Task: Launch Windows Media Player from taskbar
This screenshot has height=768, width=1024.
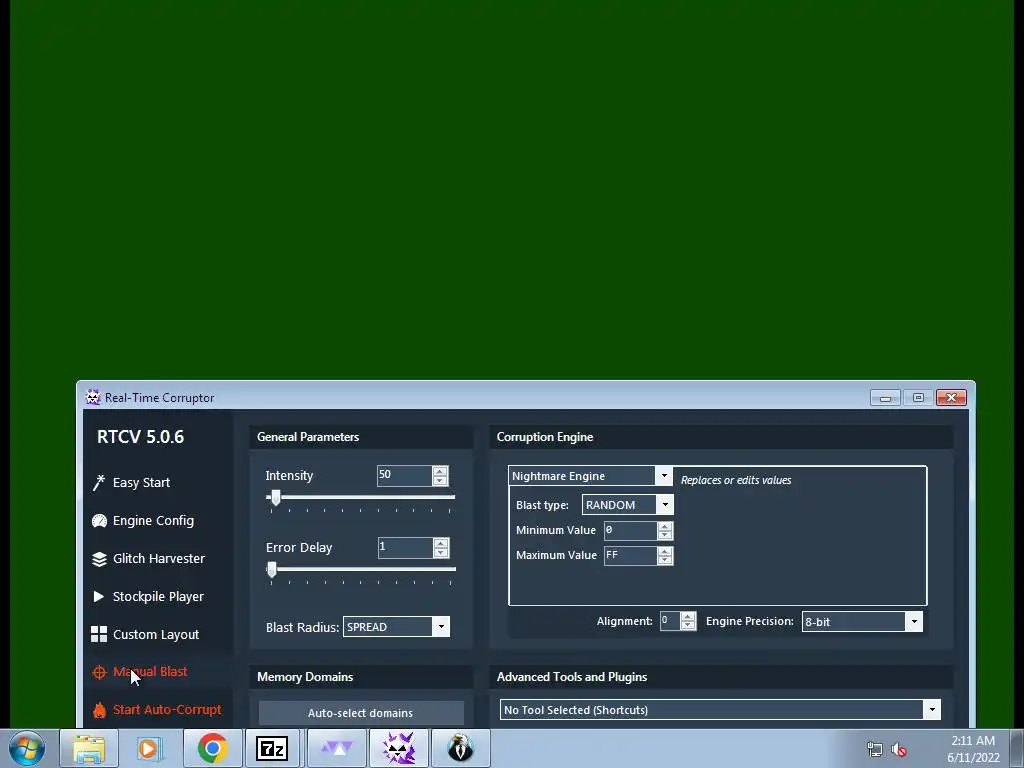Action: point(150,748)
